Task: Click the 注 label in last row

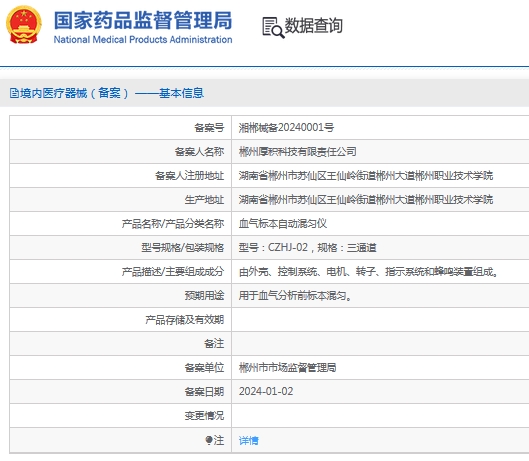Action: click(219, 440)
